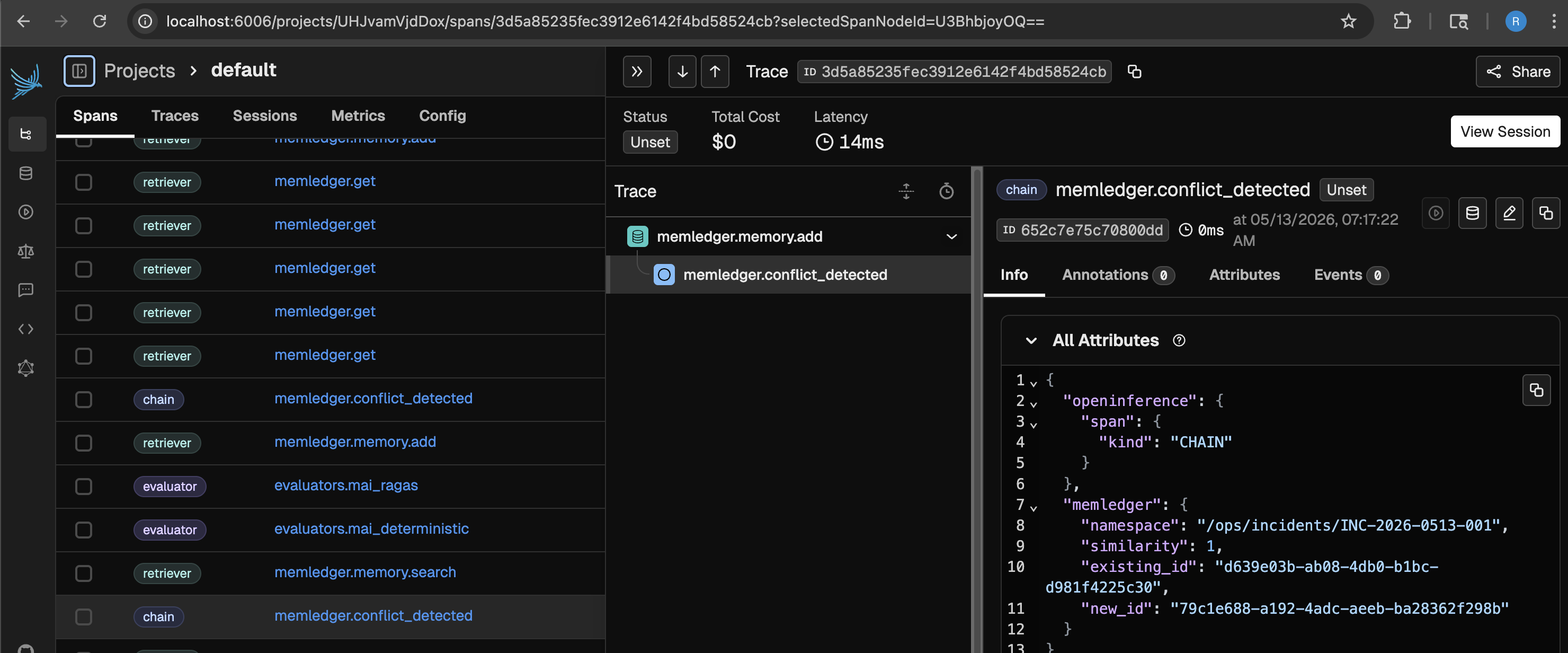The width and height of the screenshot is (1568, 653).
Task: Open the tracing projects sidebar icon
Action: (x=26, y=134)
